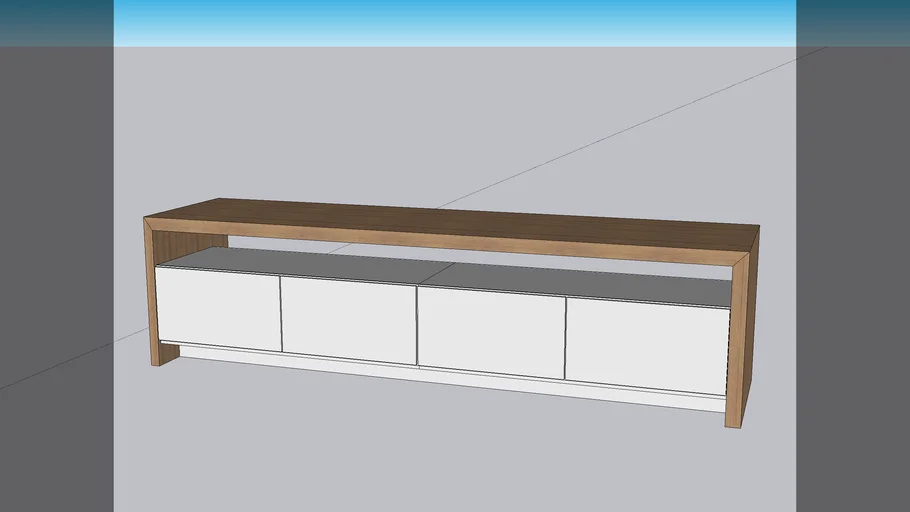Screen dimensions: 910x512
Task: Select the white base plinth under drawers
Action: [450, 376]
